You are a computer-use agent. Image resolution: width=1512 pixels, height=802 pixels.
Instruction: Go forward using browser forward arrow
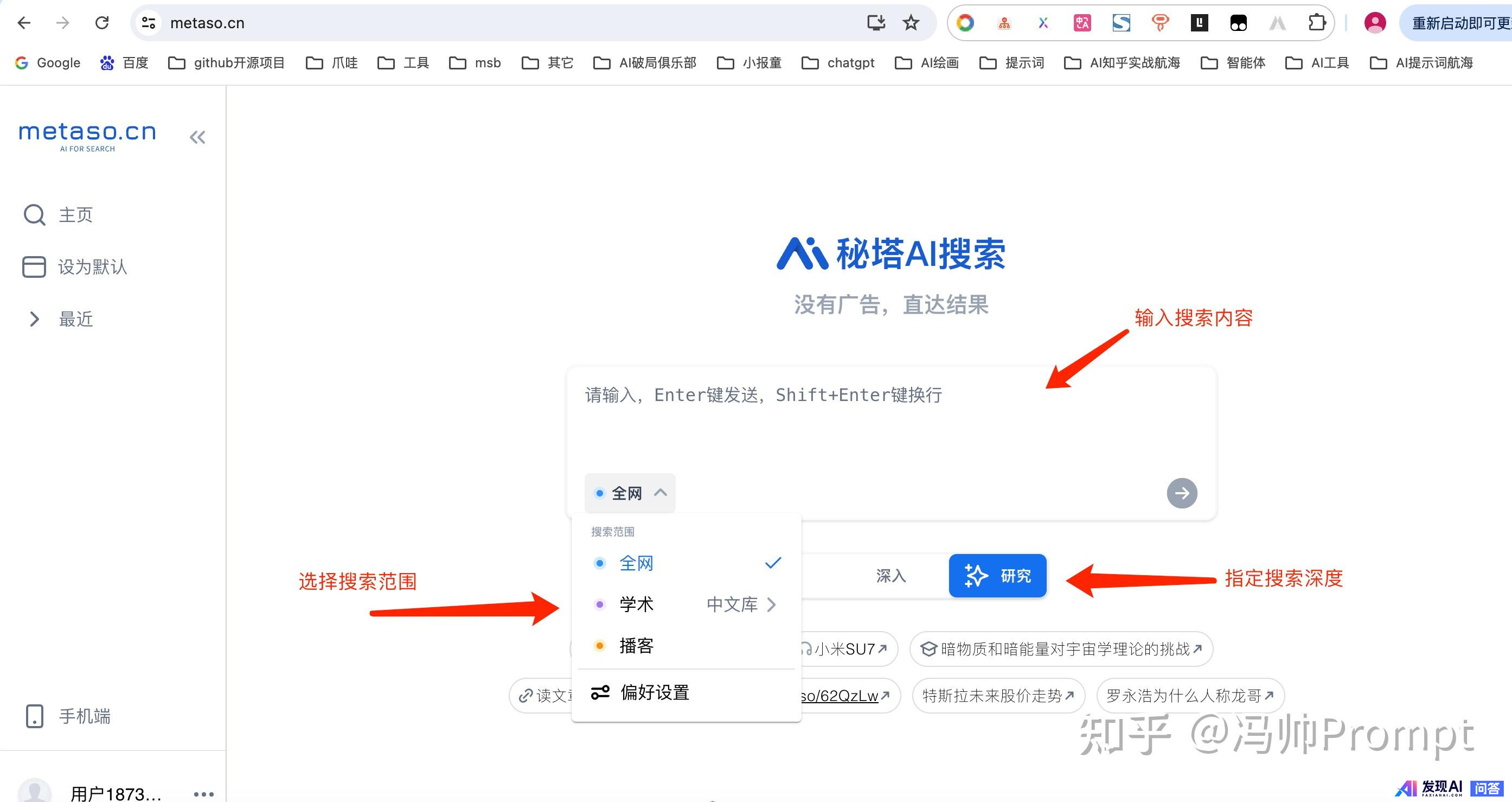pyautogui.click(x=62, y=23)
